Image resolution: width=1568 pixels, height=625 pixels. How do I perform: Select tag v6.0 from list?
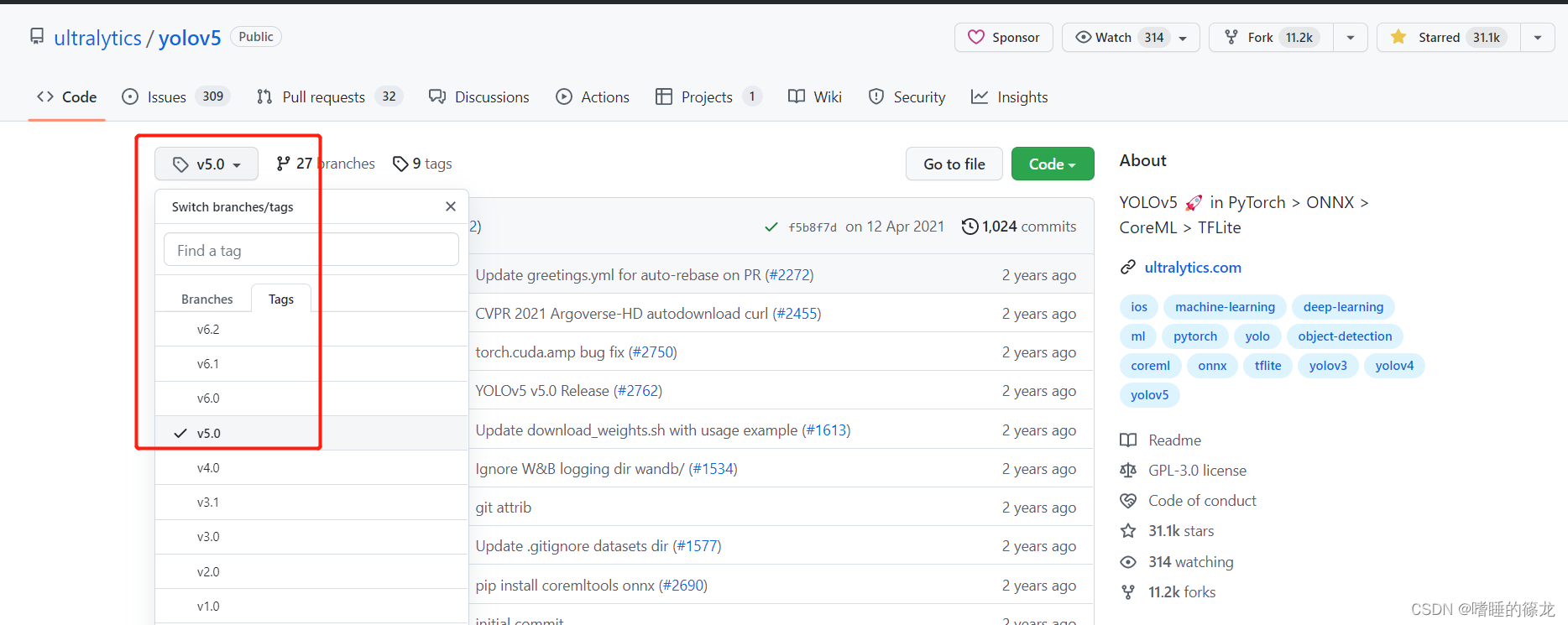point(311,398)
